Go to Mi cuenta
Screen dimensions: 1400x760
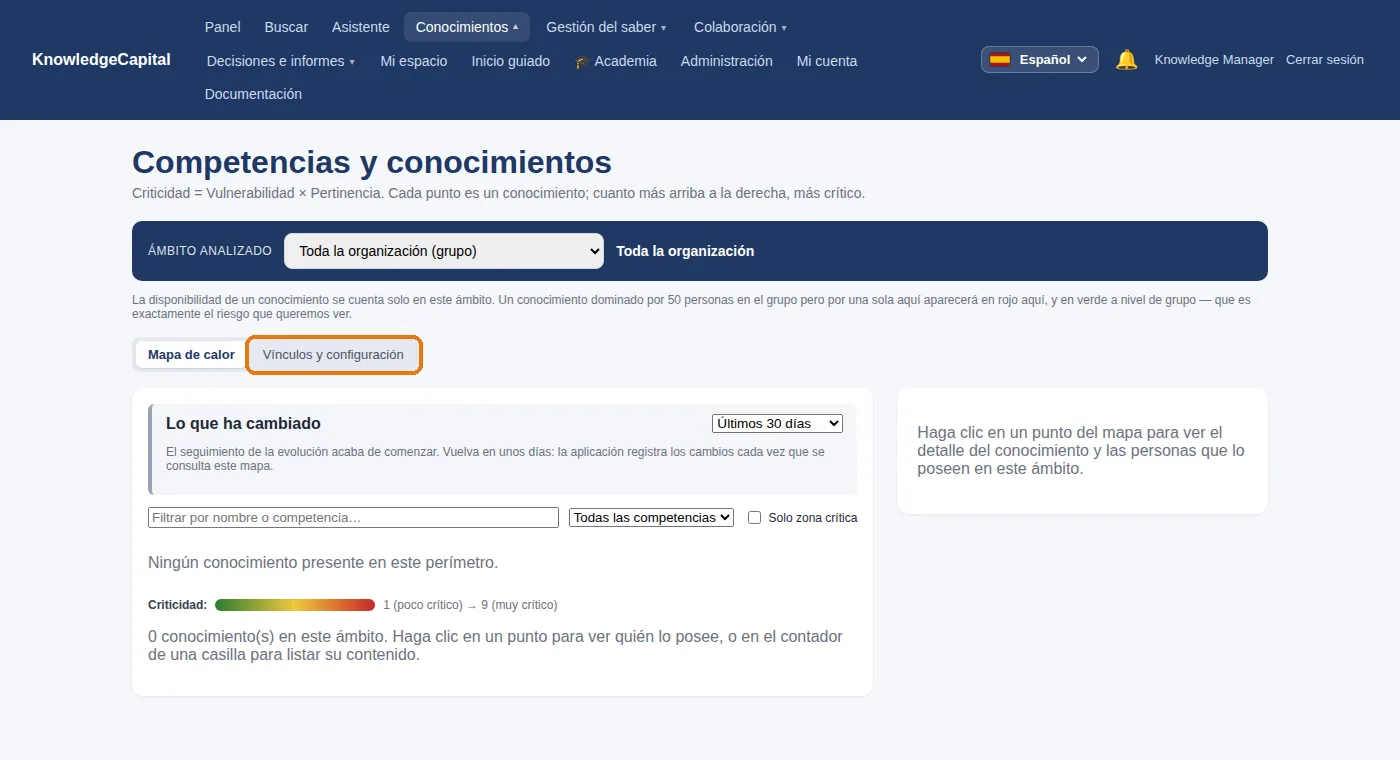pos(827,61)
